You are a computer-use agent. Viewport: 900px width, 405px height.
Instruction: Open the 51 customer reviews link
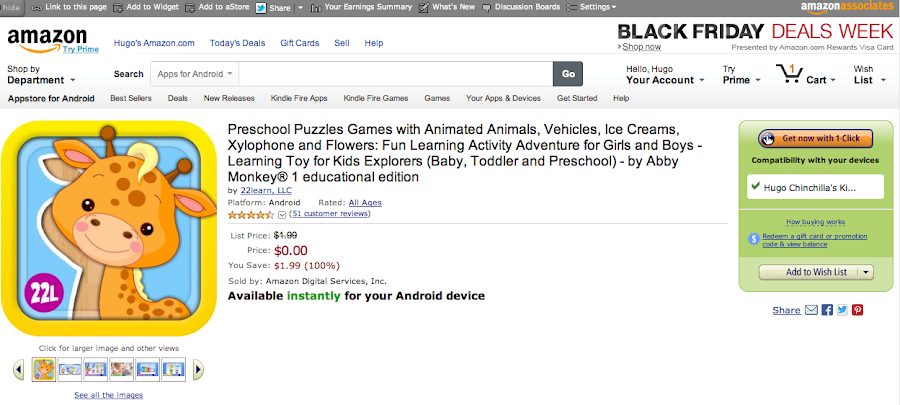click(330, 214)
